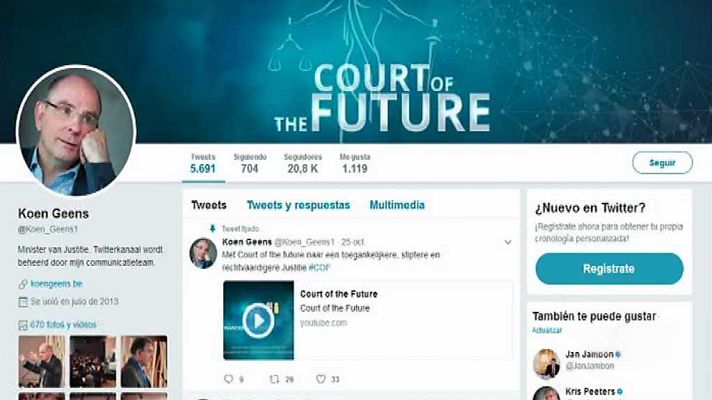The height and width of the screenshot is (400, 712).
Task: Select the Tweets tab
Action: point(209,205)
